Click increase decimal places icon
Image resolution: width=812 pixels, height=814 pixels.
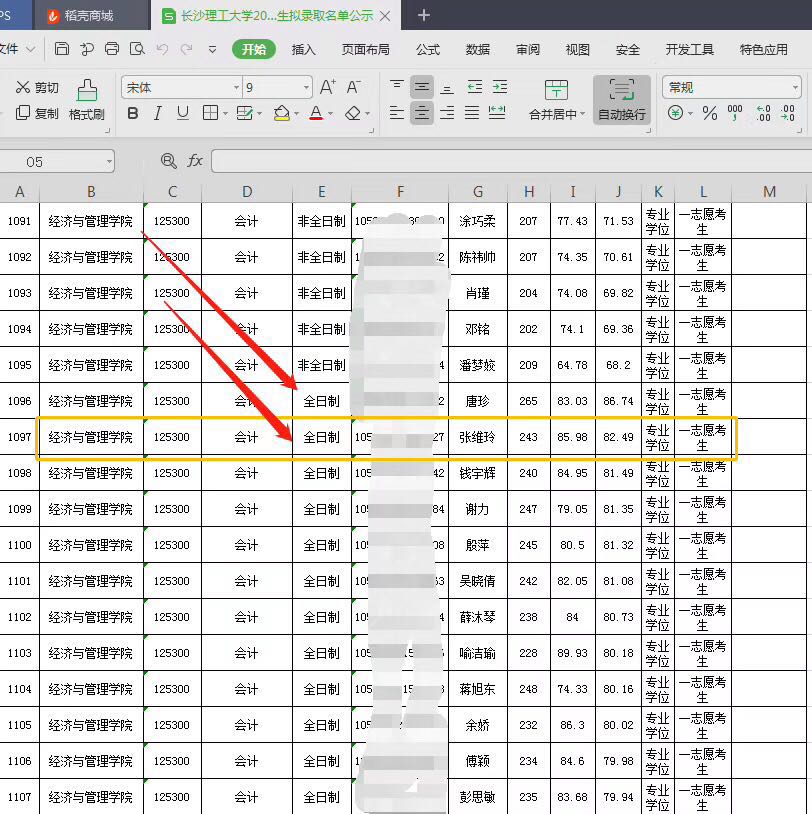(763, 113)
